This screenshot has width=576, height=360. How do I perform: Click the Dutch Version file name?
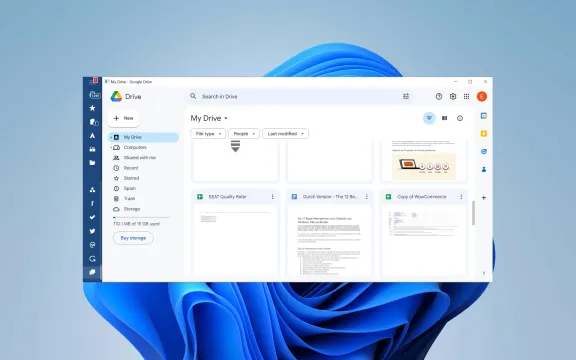[330, 197]
